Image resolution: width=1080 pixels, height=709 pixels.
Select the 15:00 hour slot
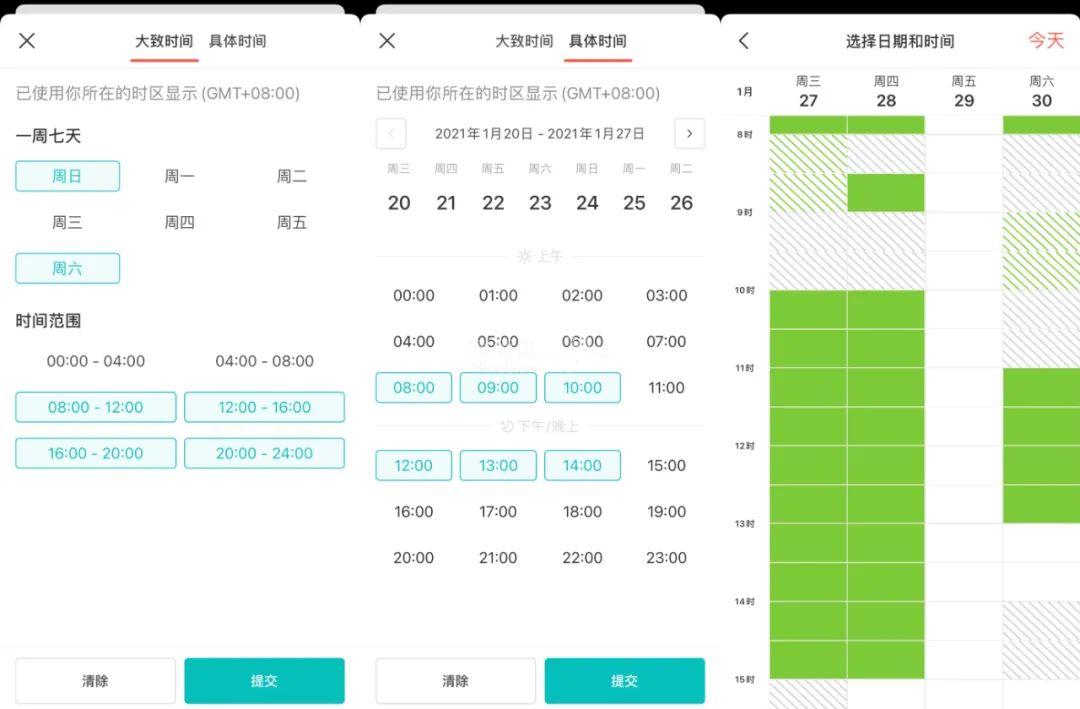pos(667,466)
